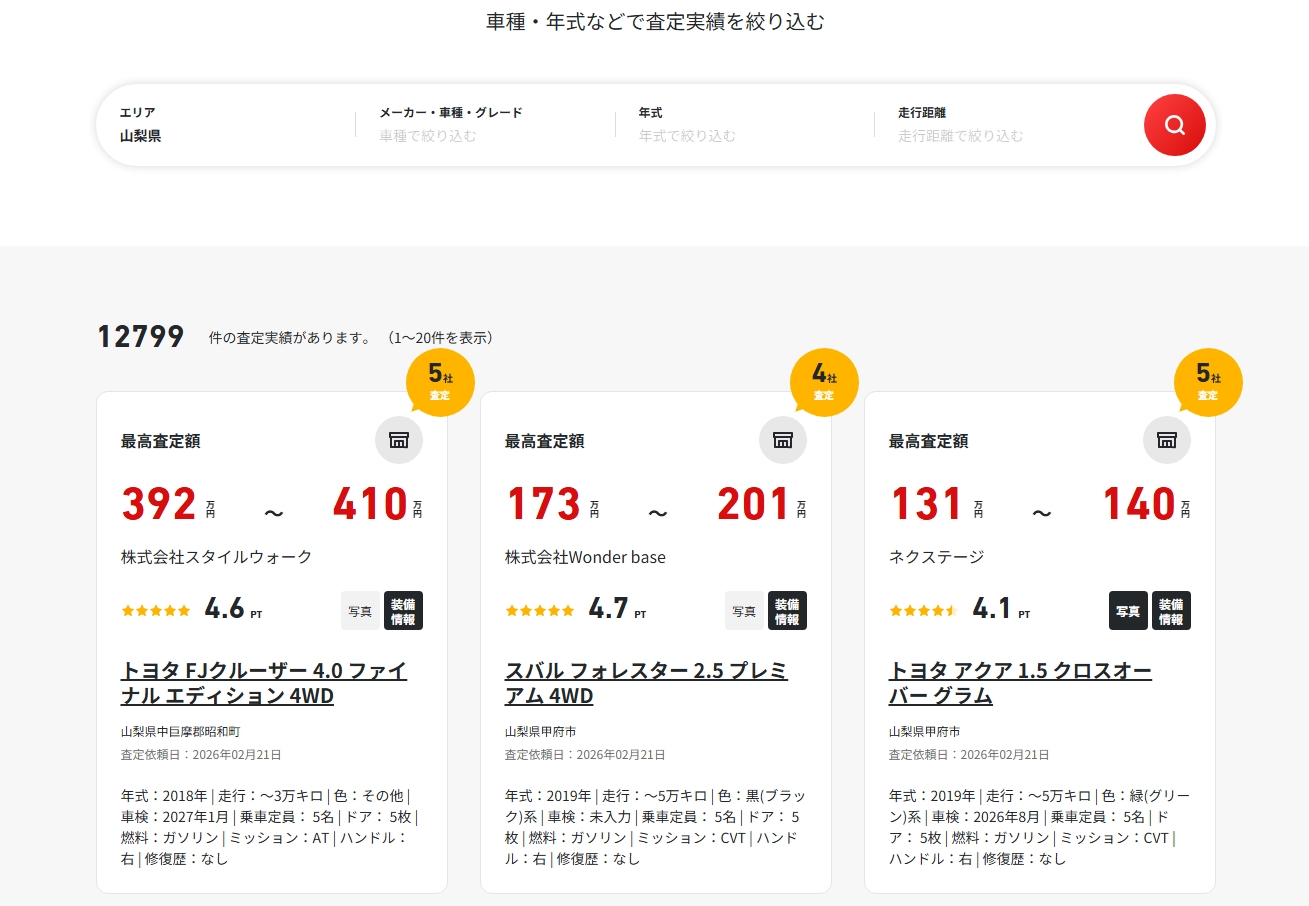Click 装備情報 button on Aqua card
Screen dimensions: 1309x906
[1171, 611]
